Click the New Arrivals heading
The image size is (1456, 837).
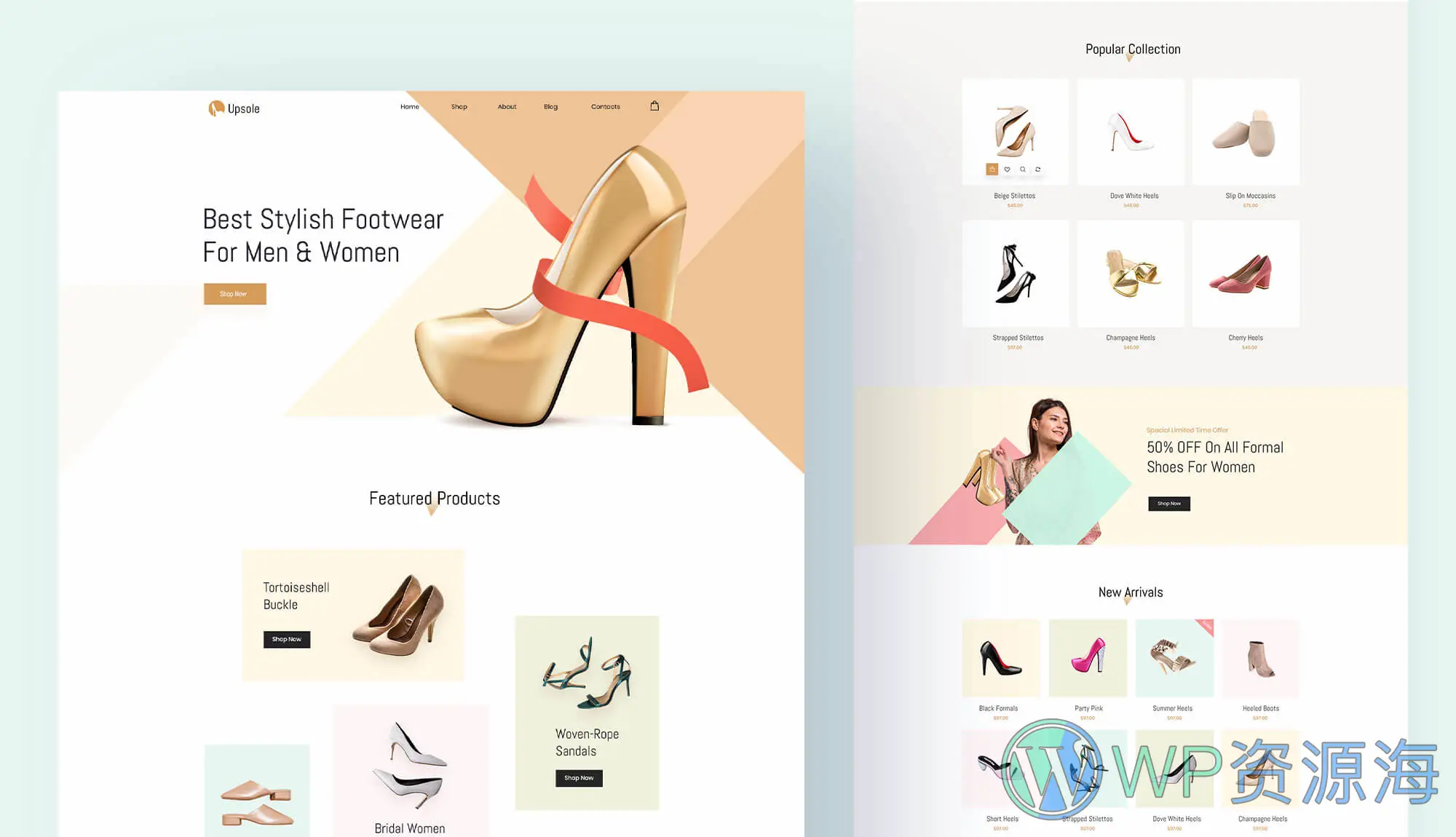point(1131,592)
